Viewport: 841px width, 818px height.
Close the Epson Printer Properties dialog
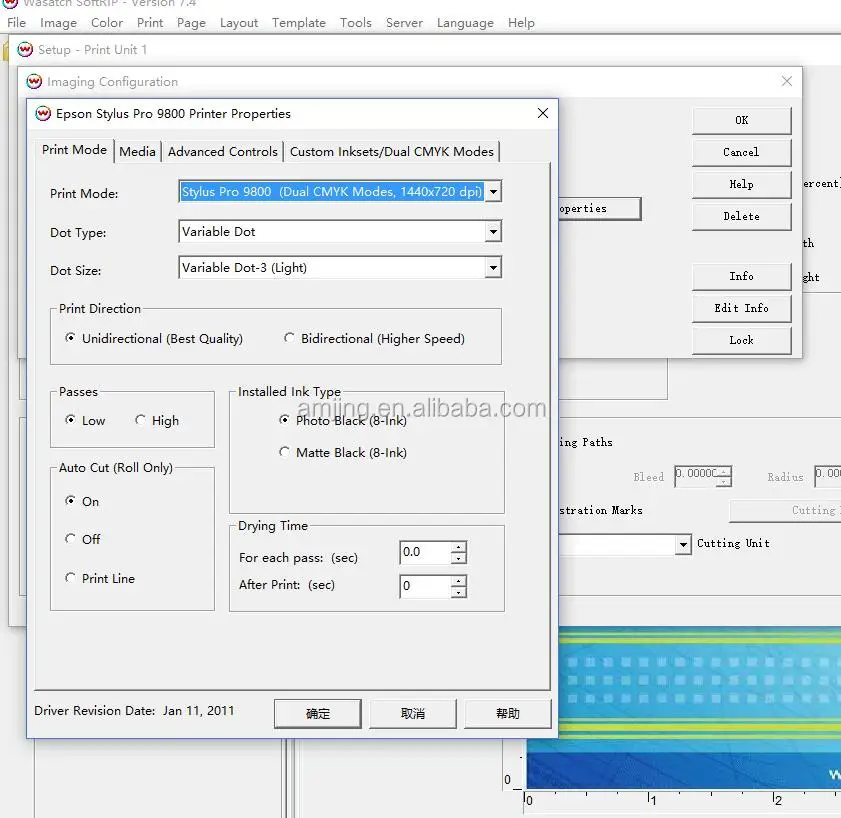[542, 114]
